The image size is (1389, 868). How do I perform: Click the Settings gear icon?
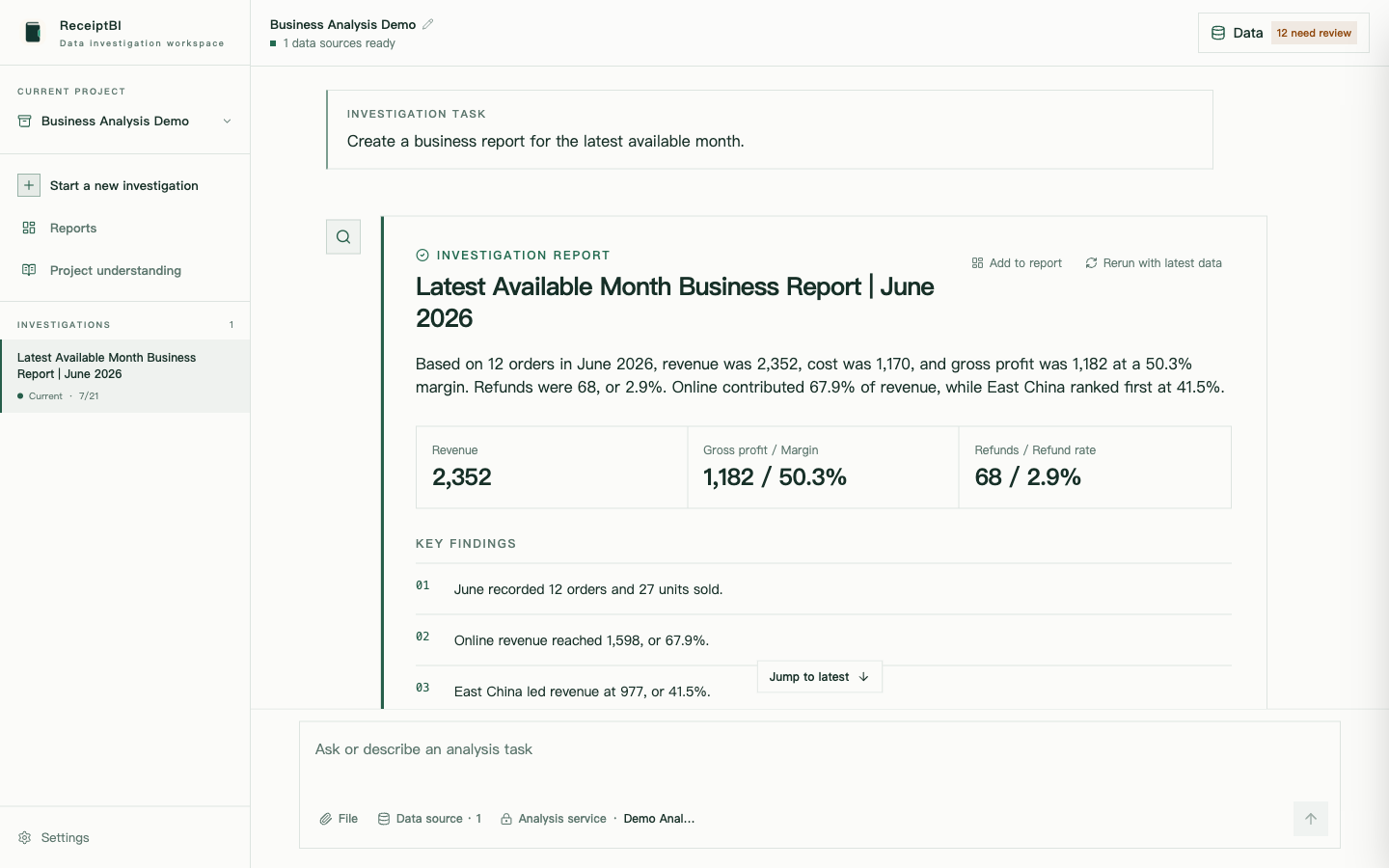25,837
